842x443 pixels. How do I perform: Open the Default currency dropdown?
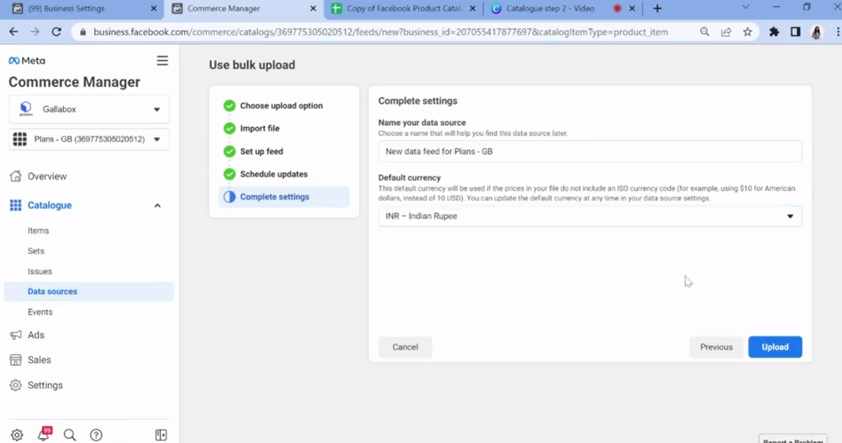[x=590, y=216]
